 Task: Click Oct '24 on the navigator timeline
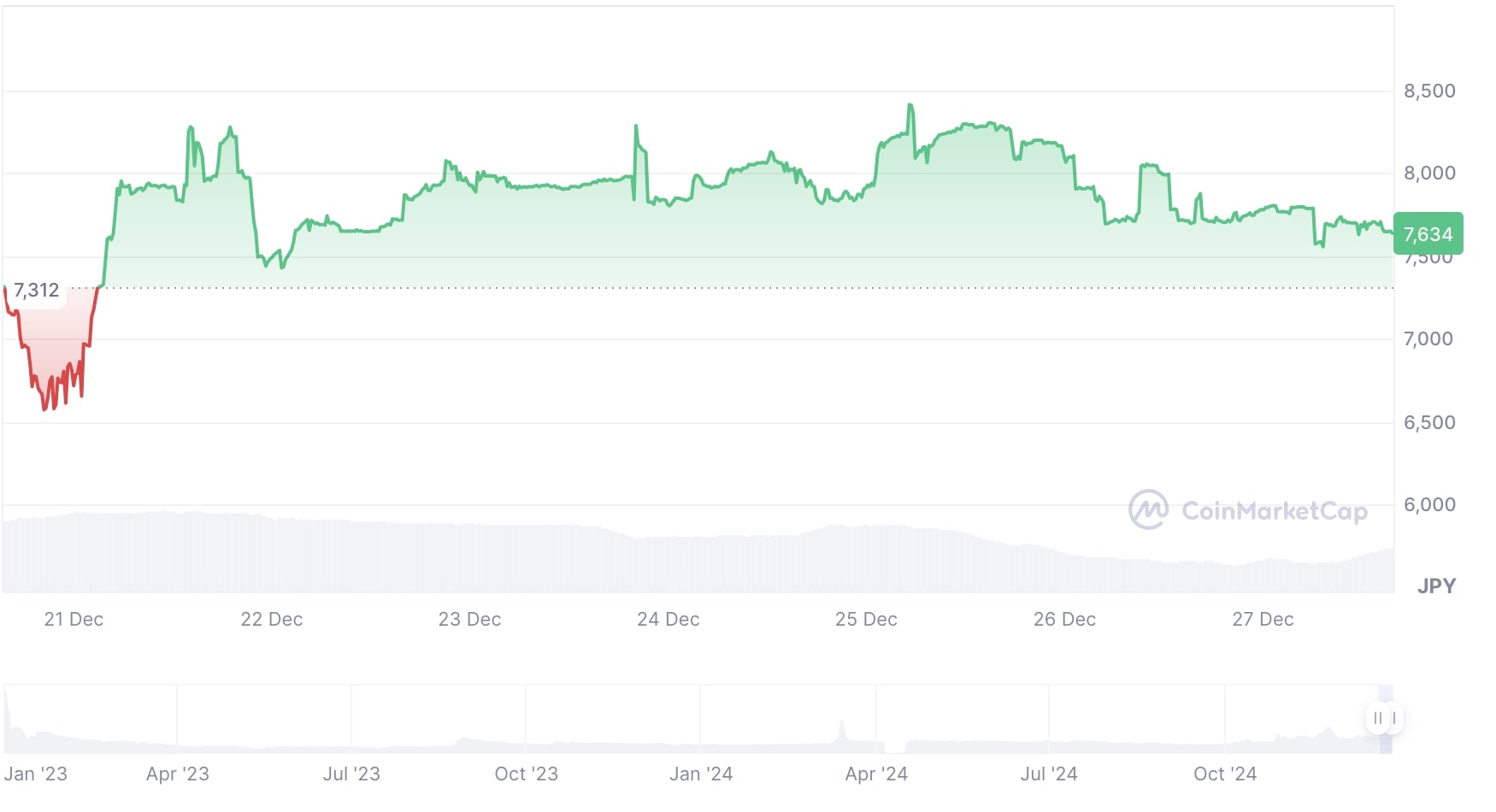(x=1225, y=774)
